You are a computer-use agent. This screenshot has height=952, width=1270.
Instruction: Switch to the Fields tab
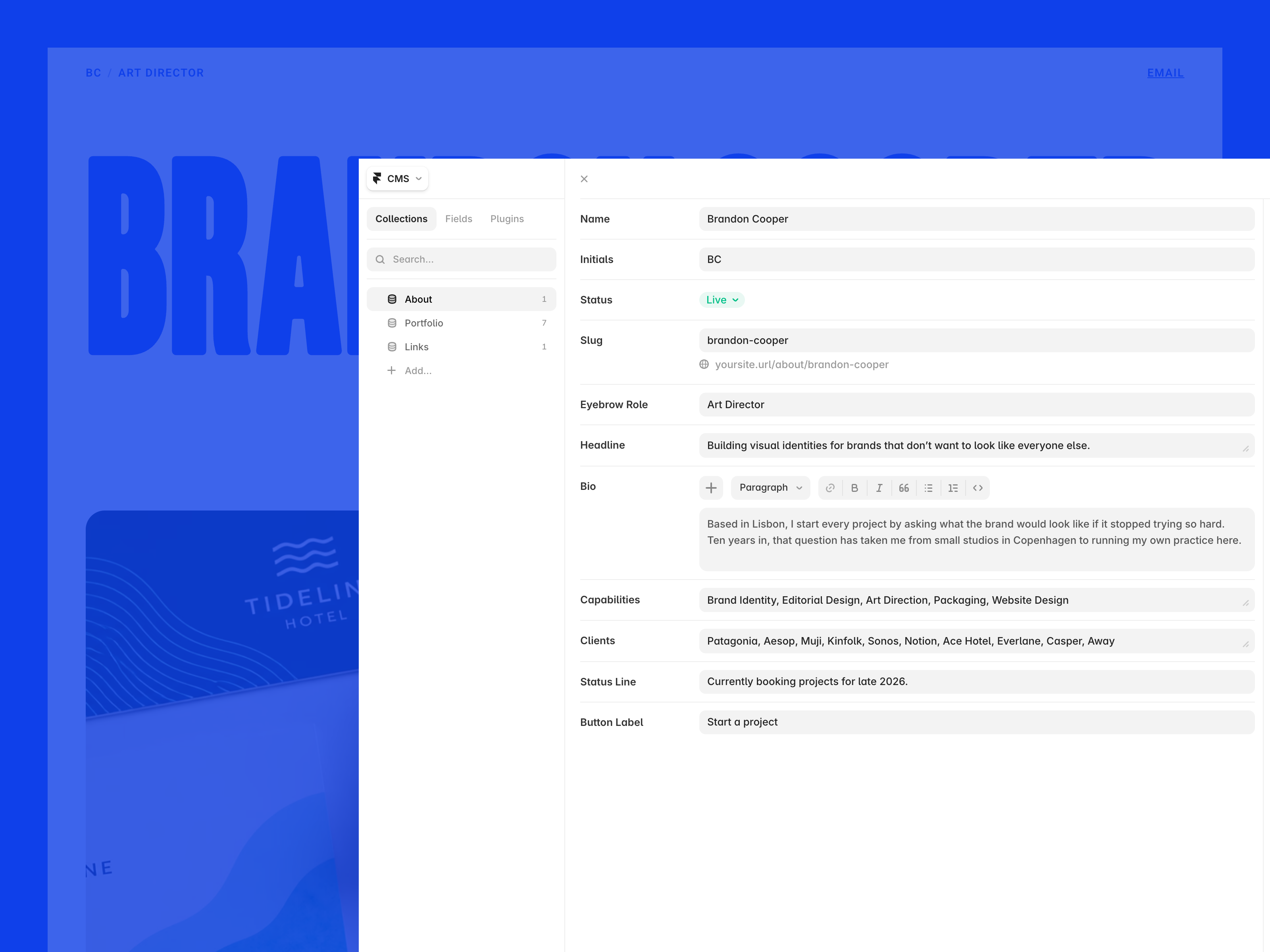click(459, 219)
